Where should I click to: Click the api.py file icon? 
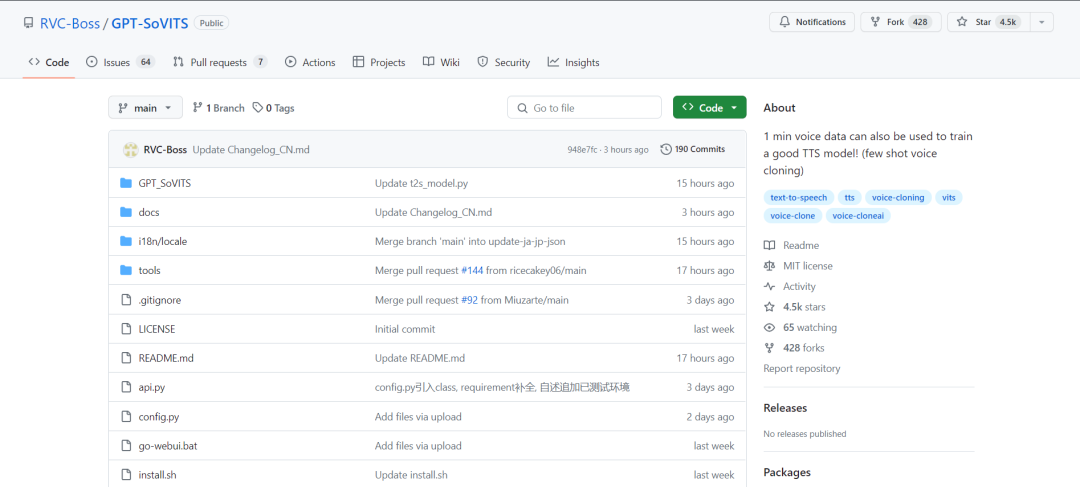tap(125, 387)
